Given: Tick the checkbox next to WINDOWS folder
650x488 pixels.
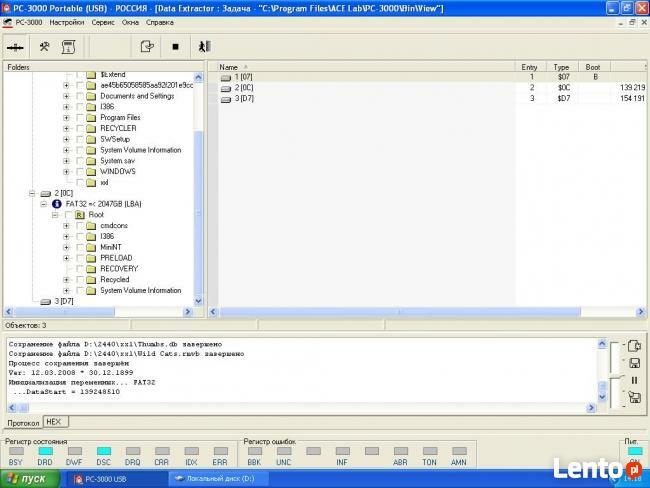Looking at the screenshot, I should click(79, 172).
